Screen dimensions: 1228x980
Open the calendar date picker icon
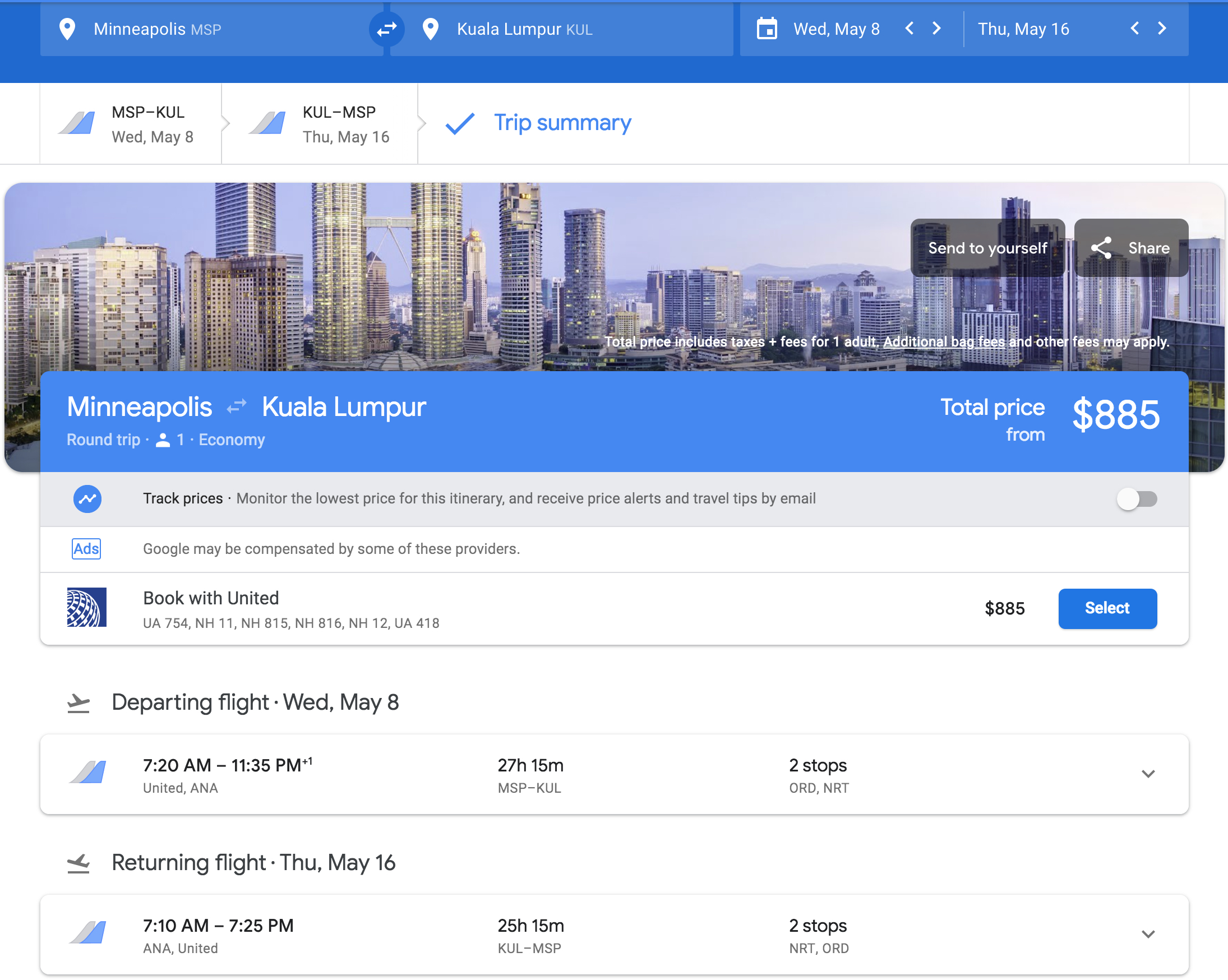(767, 29)
